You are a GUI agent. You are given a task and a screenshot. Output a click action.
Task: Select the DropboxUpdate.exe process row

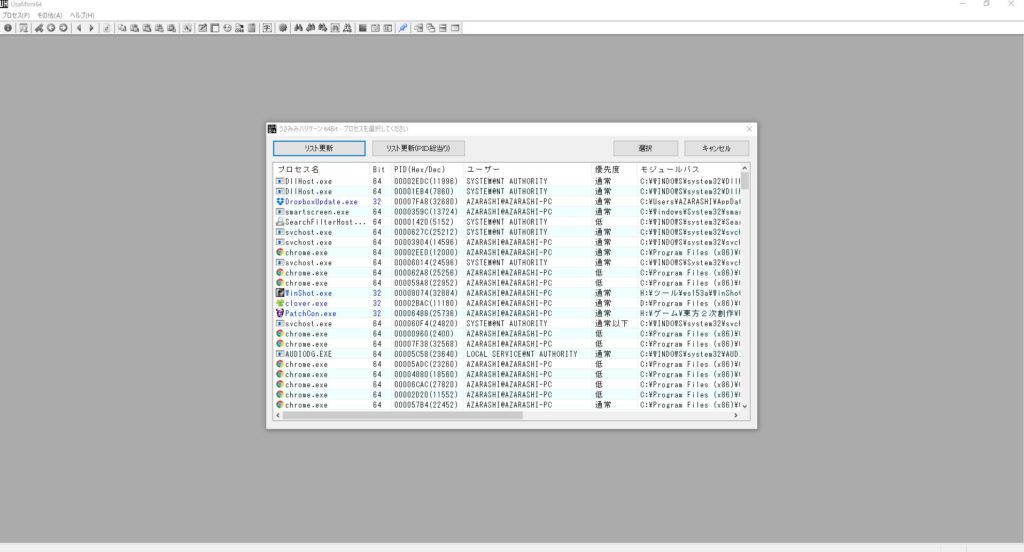[507, 202]
